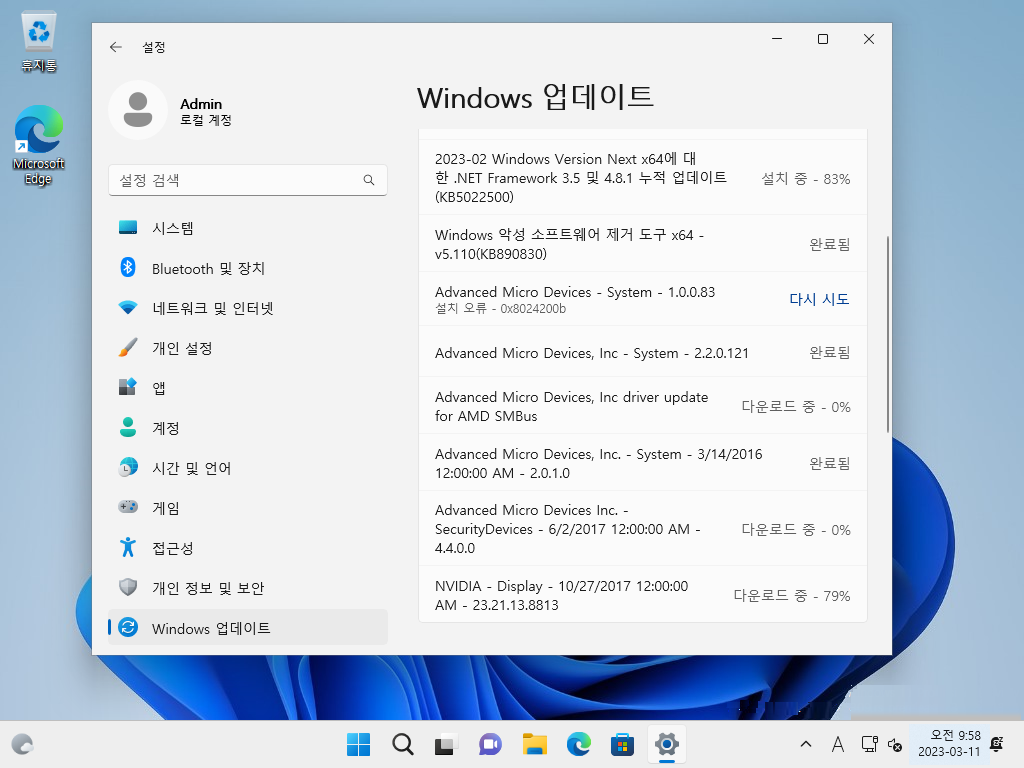
Task: Select the 게임 controller icon
Action: coord(128,507)
